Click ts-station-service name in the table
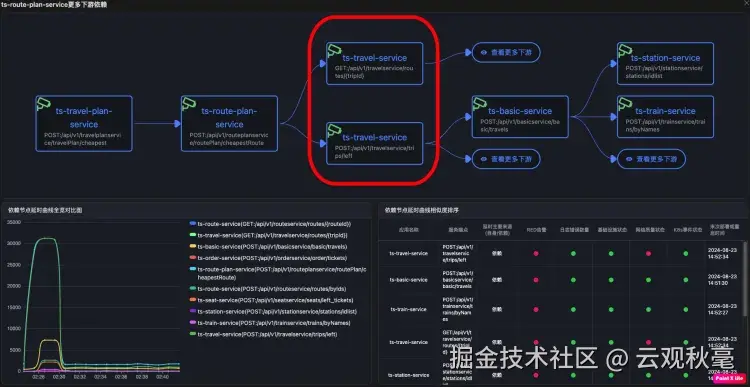750x387 pixels. (x=408, y=375)
